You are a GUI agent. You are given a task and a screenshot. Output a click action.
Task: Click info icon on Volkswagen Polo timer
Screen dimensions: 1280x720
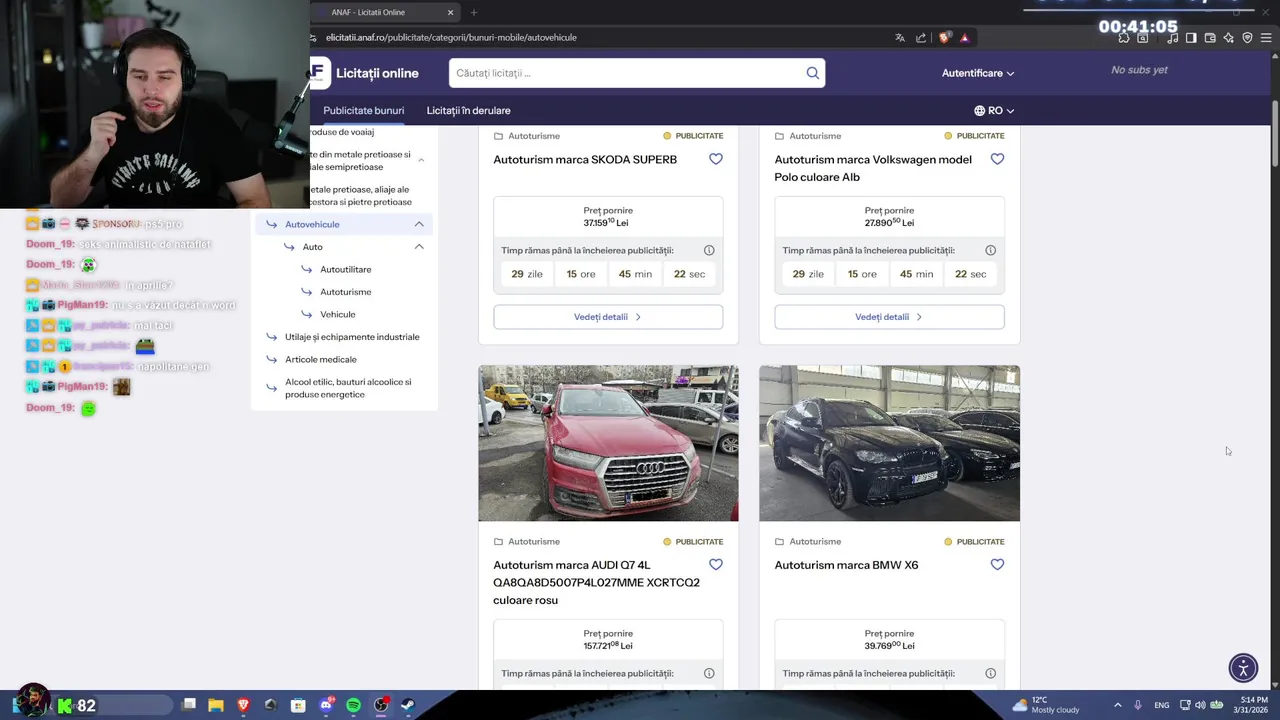pyautogui.click(x=990, y=251)
